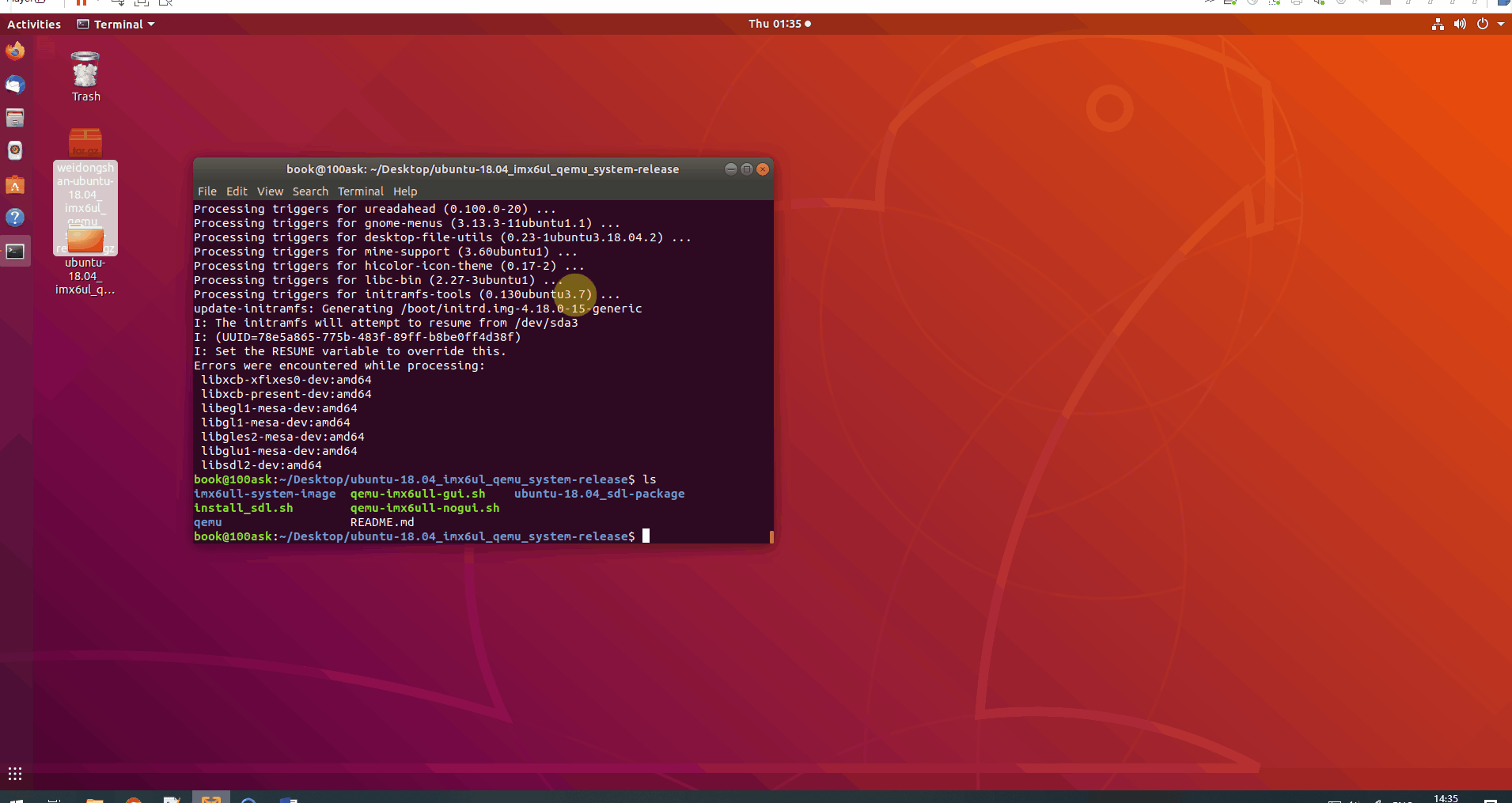Open the Help icon in dock
The image size is (1512, 803).
point(15,218)
